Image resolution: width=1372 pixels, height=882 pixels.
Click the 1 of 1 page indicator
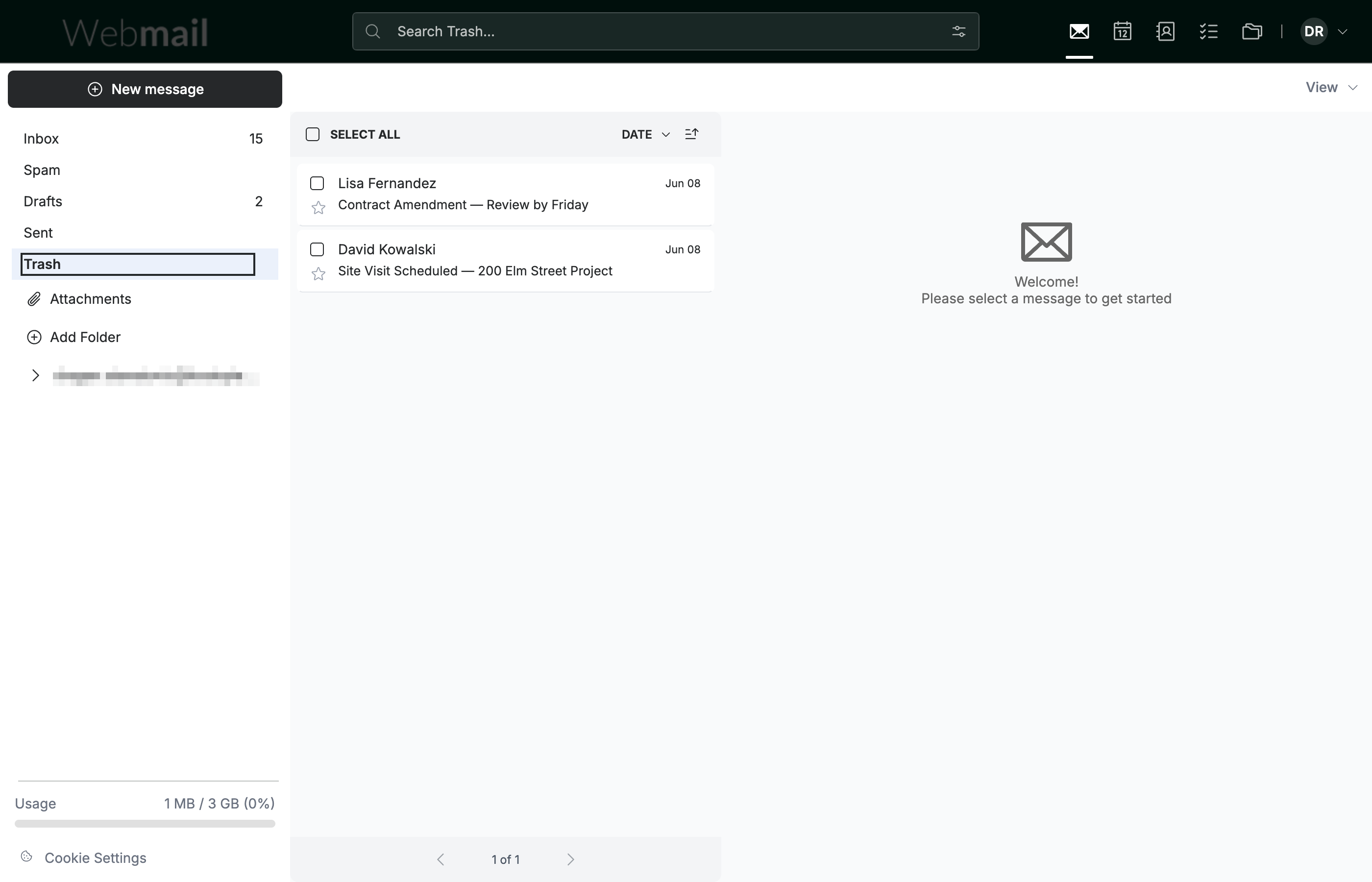[x=506, y=859]
